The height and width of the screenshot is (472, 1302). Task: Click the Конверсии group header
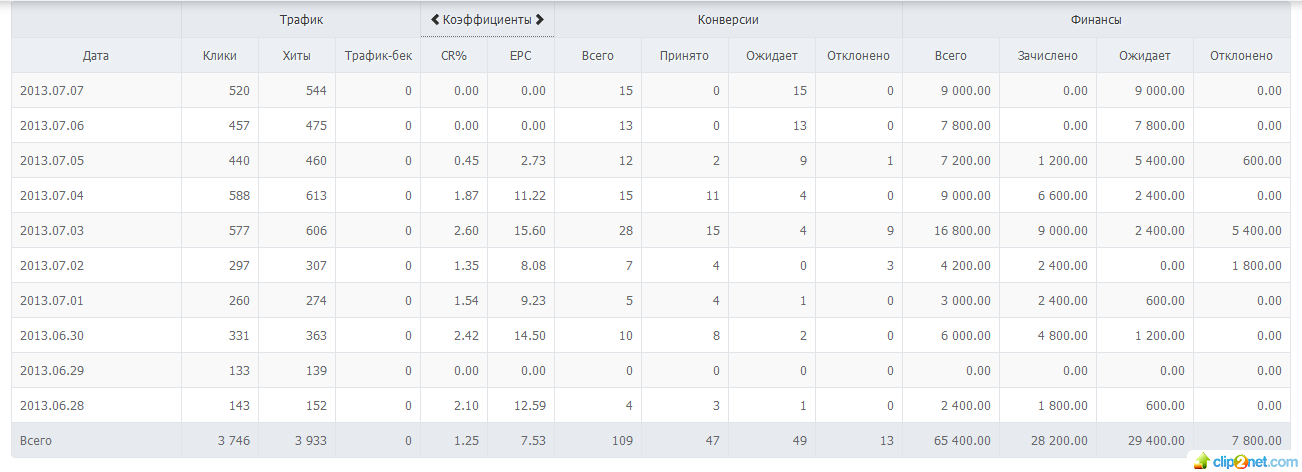pos(727,19)
